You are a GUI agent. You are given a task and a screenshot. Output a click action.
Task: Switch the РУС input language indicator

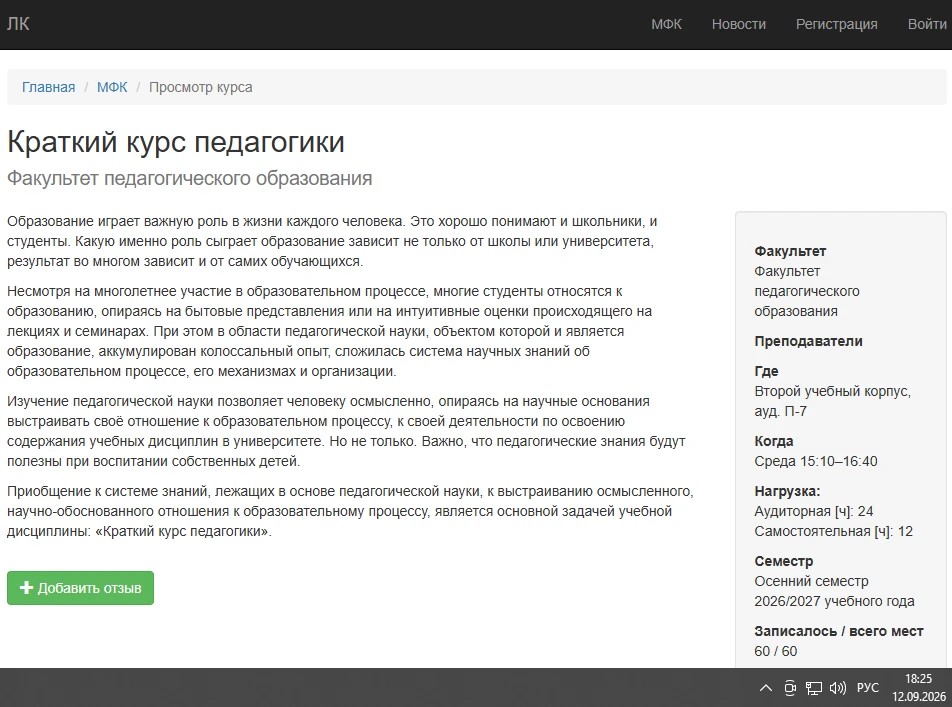coord(868,688)
